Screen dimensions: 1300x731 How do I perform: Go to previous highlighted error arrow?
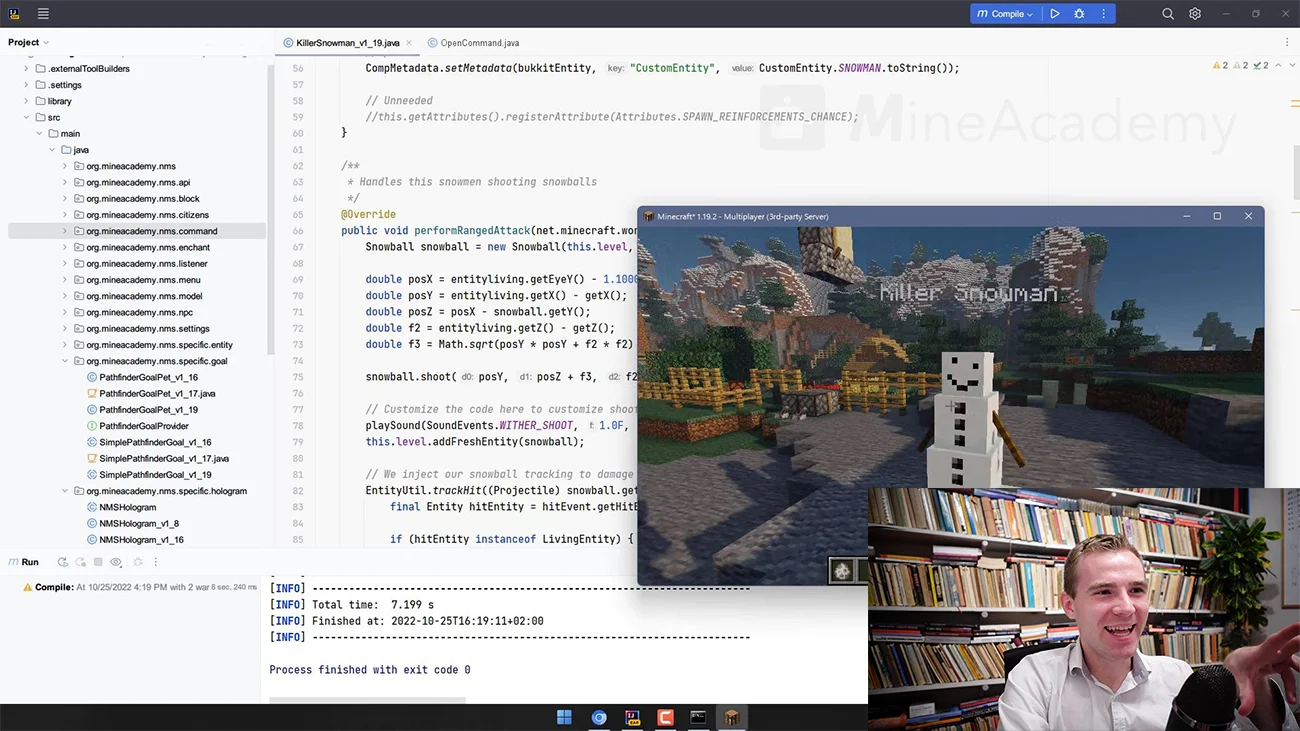[1278, 65]
